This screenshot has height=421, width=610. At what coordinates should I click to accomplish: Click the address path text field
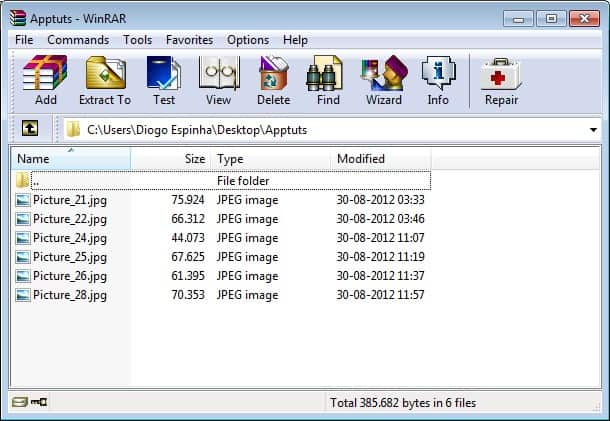(x=333, y=130)
